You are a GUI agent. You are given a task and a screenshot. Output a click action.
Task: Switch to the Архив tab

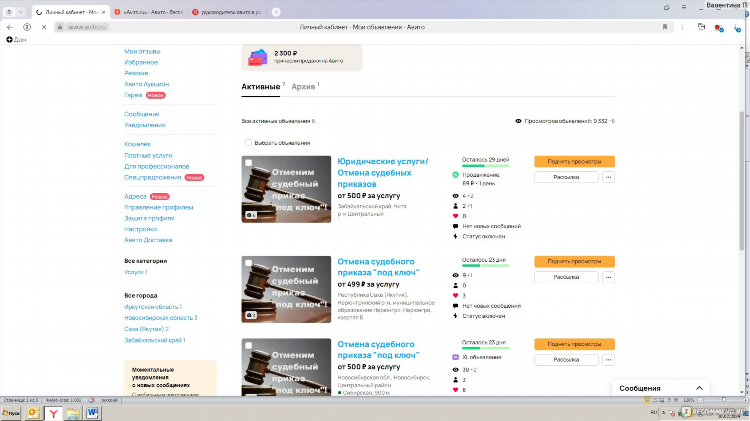(x=303, y=87)
